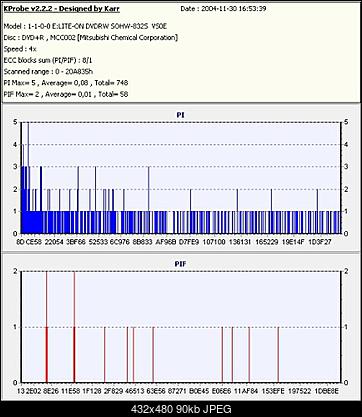Click the Model LITE-ON DVDRW SOHW-832S line
362x417 pixels.
coord(85,26)
